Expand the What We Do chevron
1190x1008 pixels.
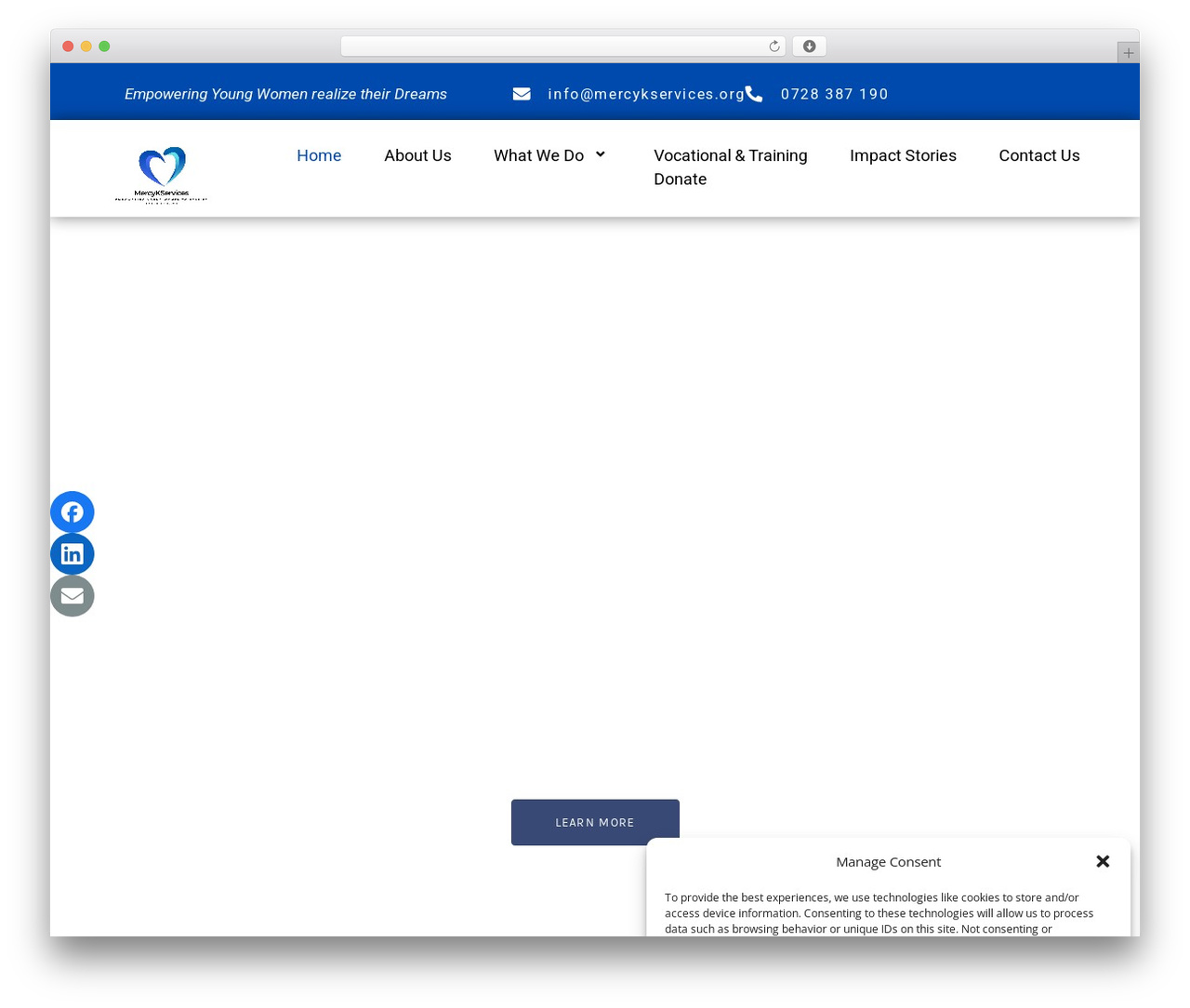(600, 154)
